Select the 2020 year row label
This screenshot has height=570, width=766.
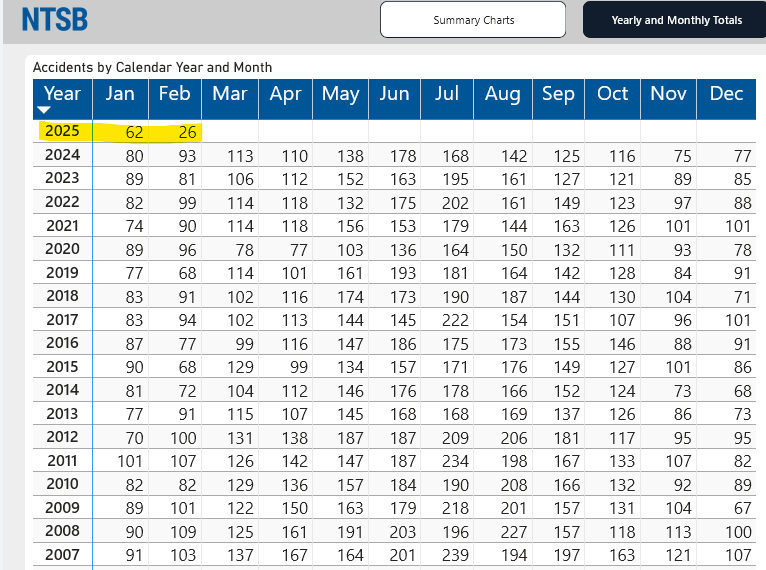click(62, 249)
